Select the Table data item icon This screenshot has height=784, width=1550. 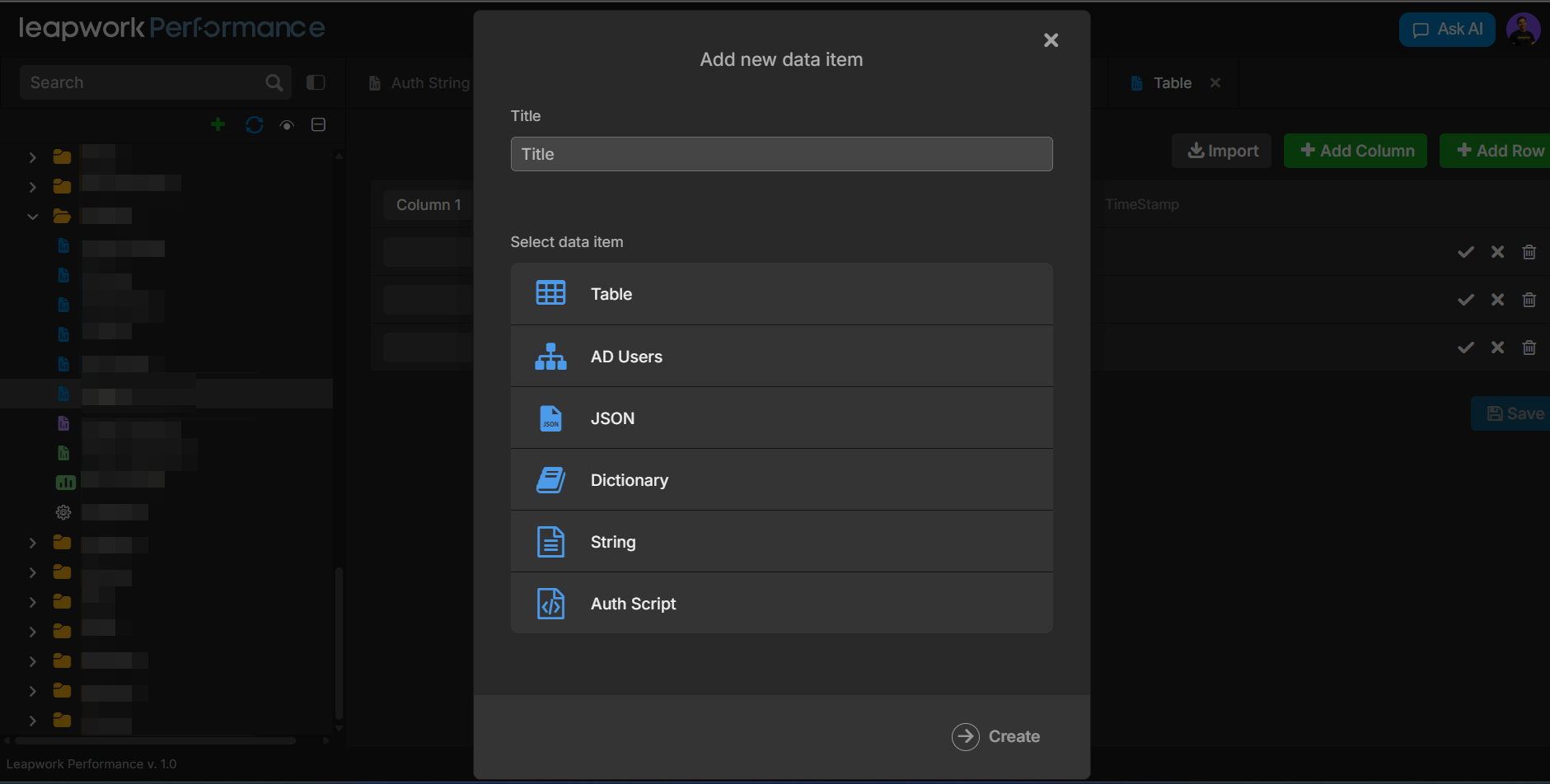coord(550,293)
